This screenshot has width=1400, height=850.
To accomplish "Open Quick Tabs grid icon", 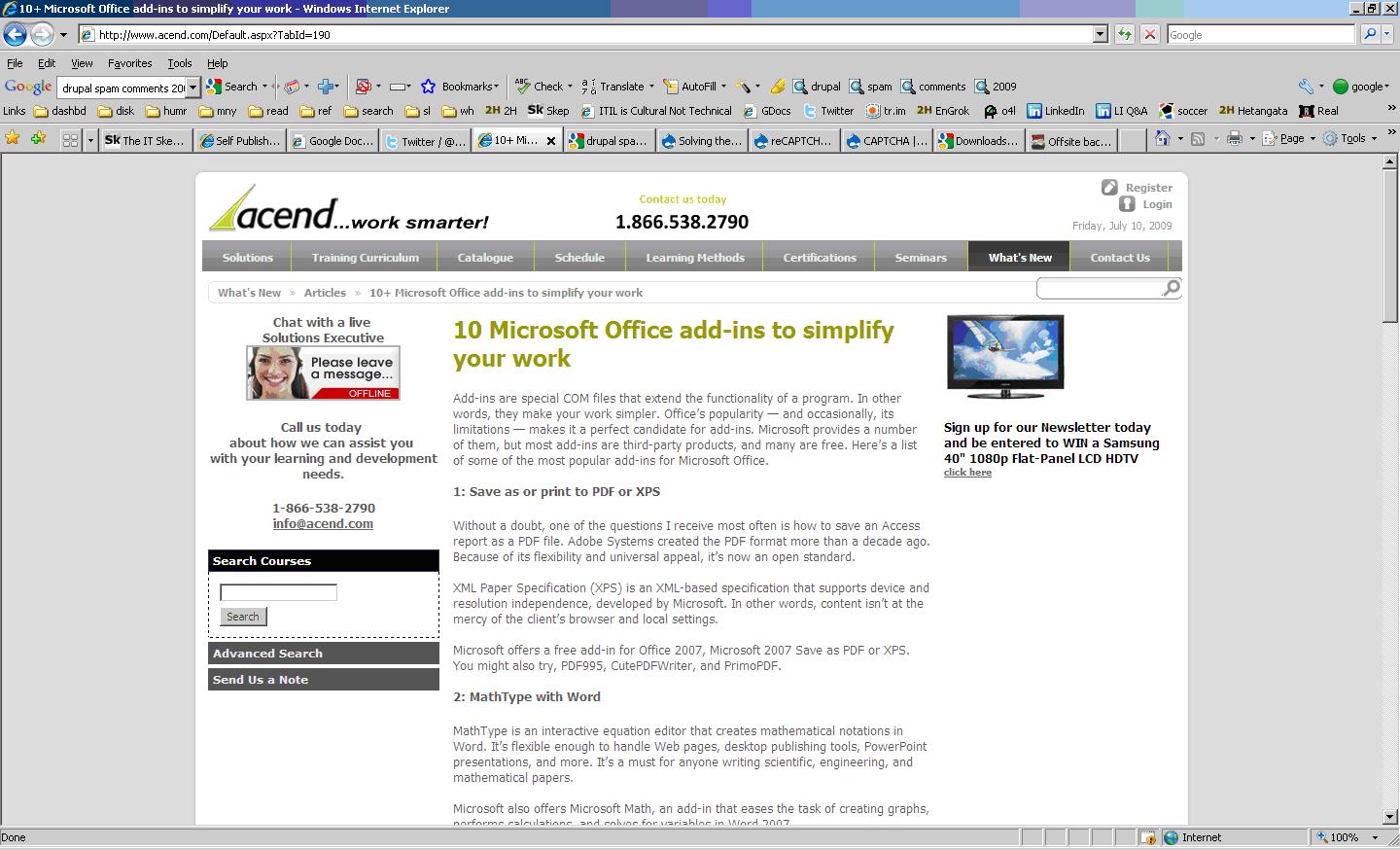I will tap(70, 140).
